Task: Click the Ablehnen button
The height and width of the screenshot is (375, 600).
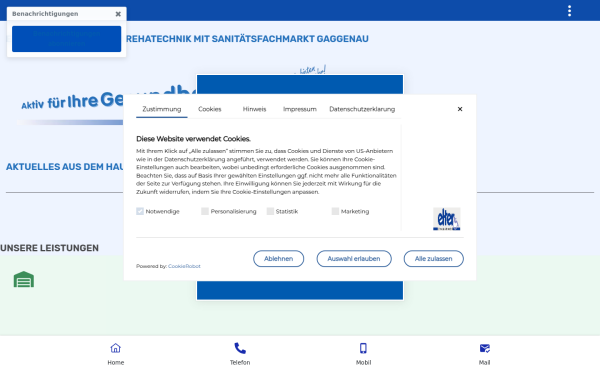Action: 279,259
